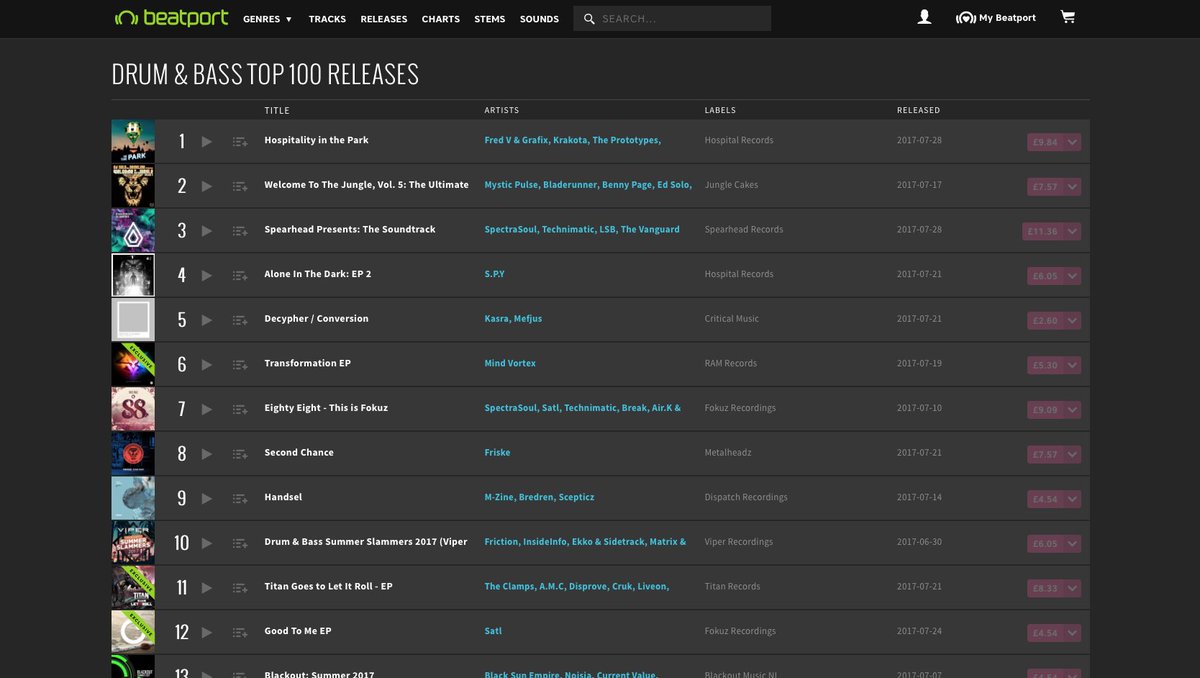The width and height of the screenshot is (1200, 678).
Task: Click the Beatport logo
Action: [x=171, y=18]
